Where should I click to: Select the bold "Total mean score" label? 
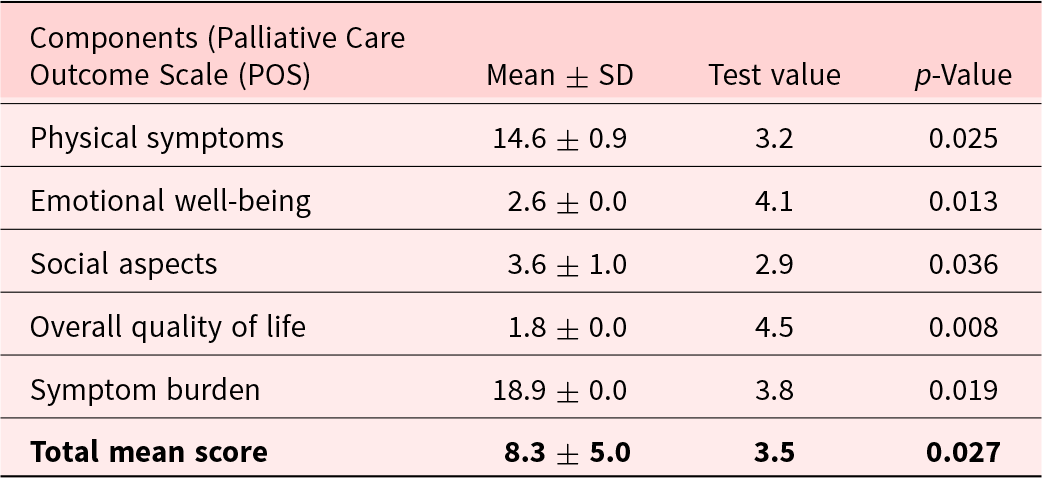pyautogui.click(x=149, y=452)
